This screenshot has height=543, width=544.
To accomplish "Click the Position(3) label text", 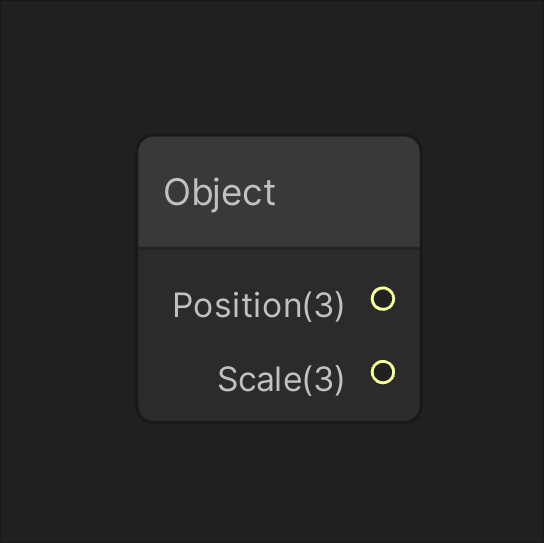I will 258,305.
